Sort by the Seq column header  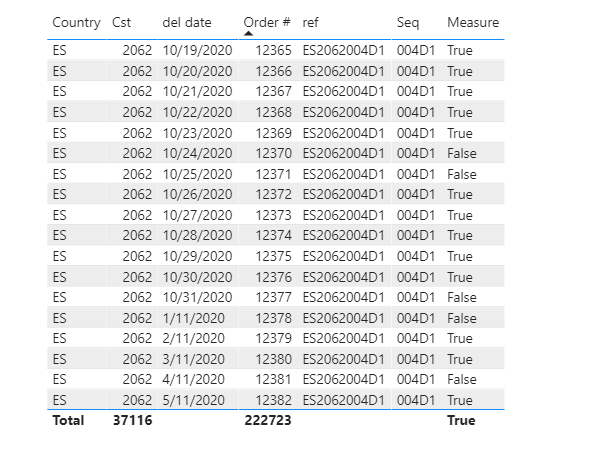pos(408,22)
